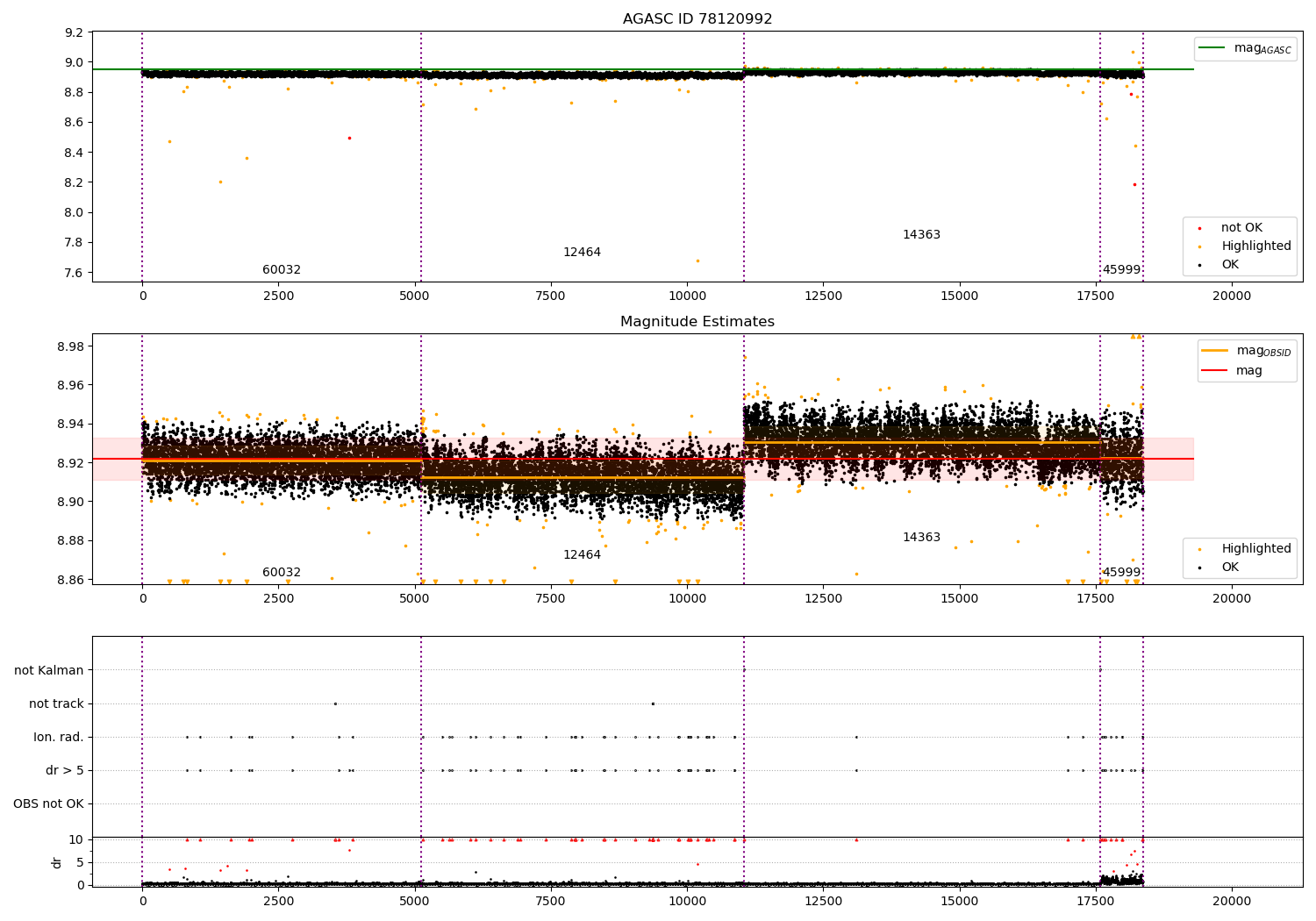Click the 20000 x-axis tick in top plot

point(1232,296)
